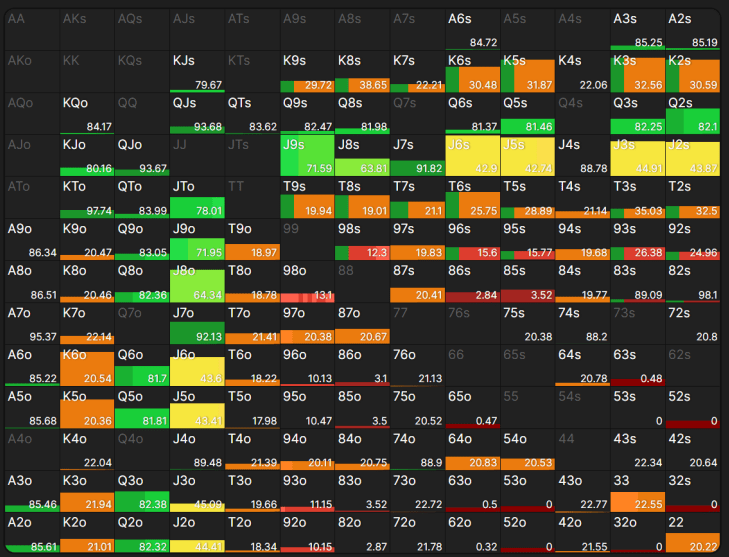The height and width of the screenshot is (557, 729).
Task: Click the 64o cell showing 20.83
Action: tap(472, 450)
